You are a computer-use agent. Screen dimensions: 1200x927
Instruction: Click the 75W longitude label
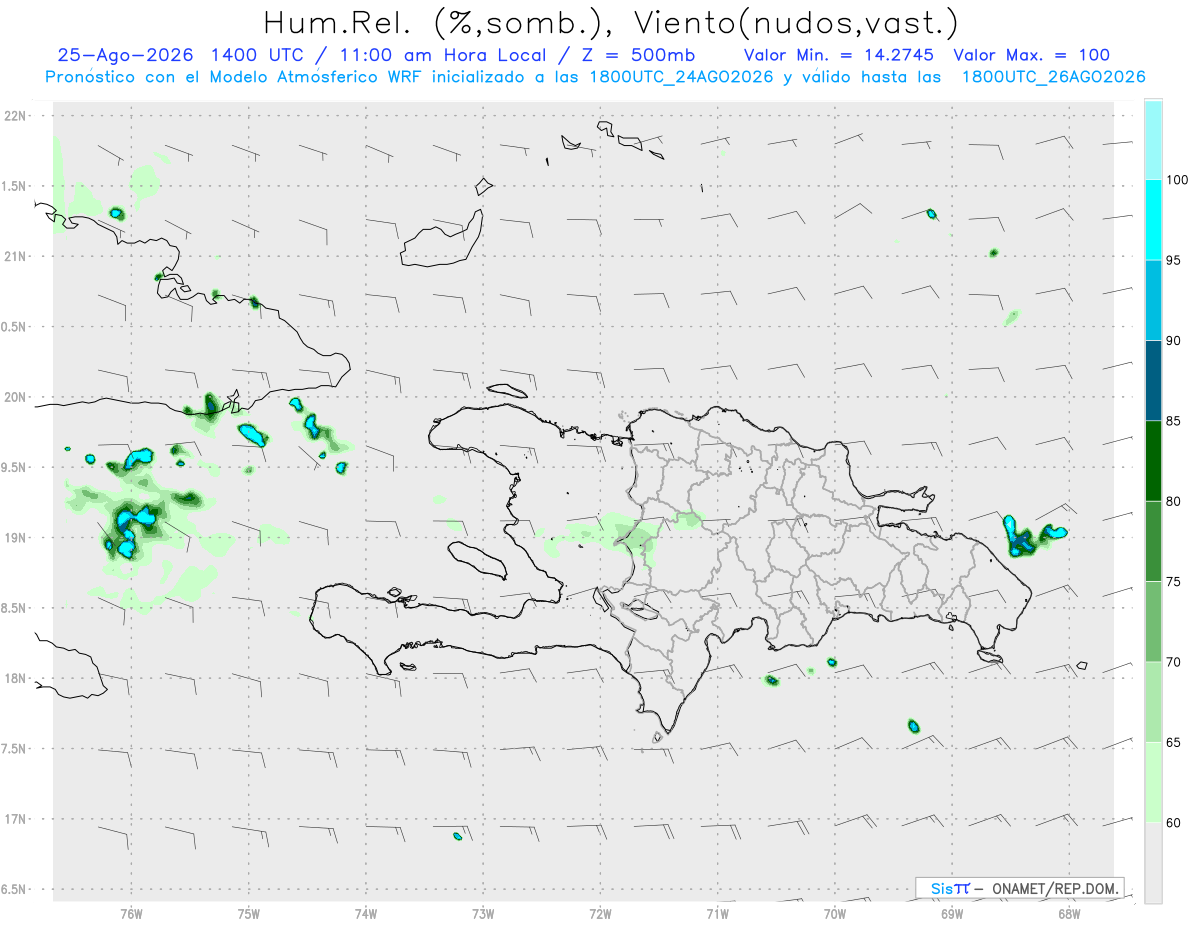click(249, 913)
